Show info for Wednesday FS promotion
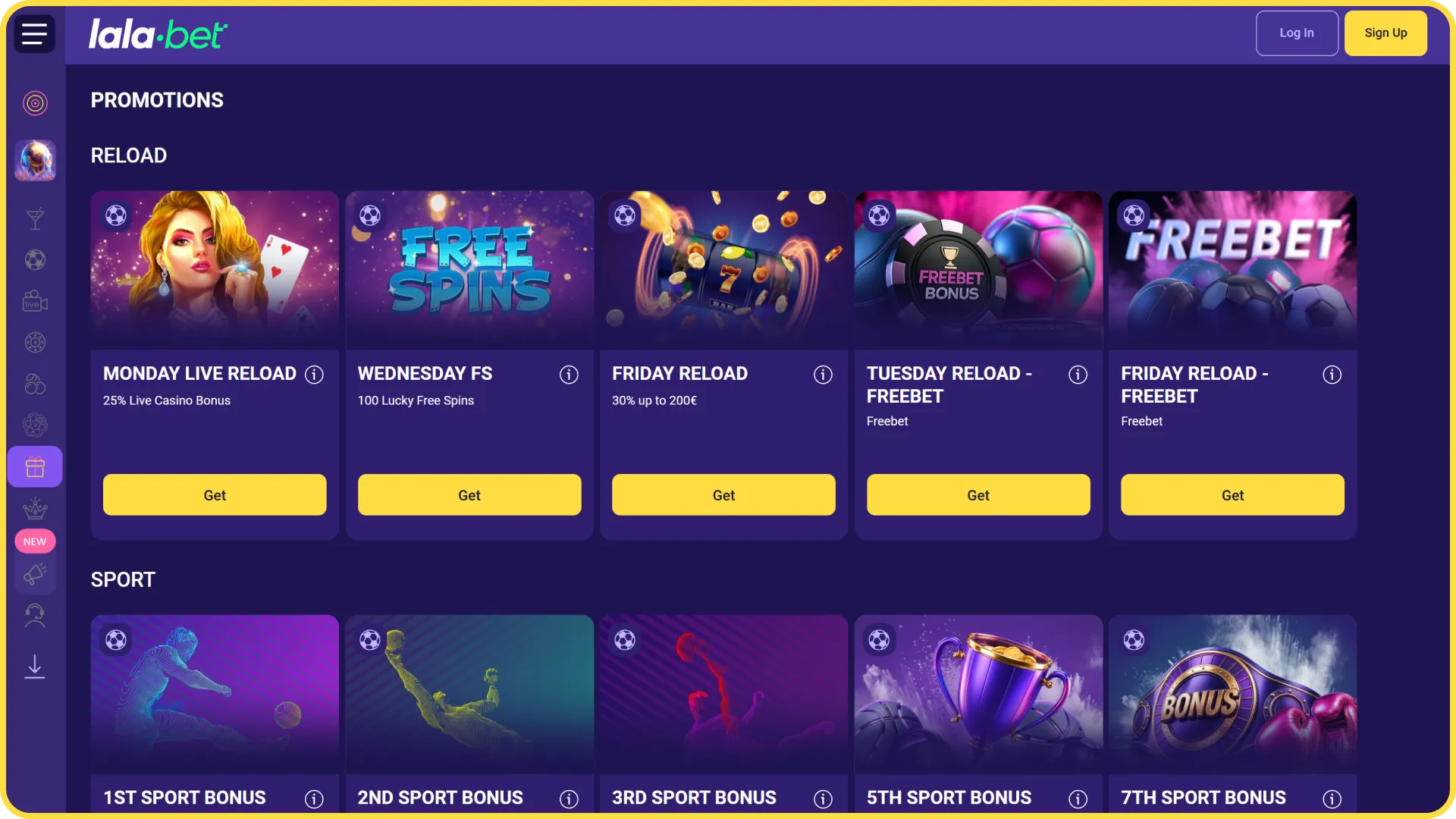1456x819 pixels. point(569,375)
